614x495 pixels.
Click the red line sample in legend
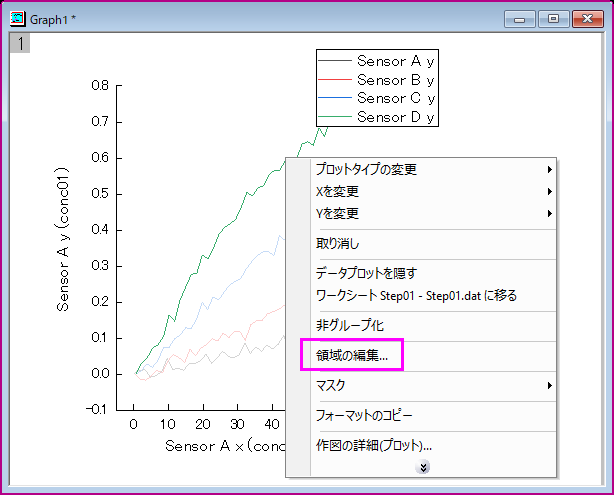335,79
